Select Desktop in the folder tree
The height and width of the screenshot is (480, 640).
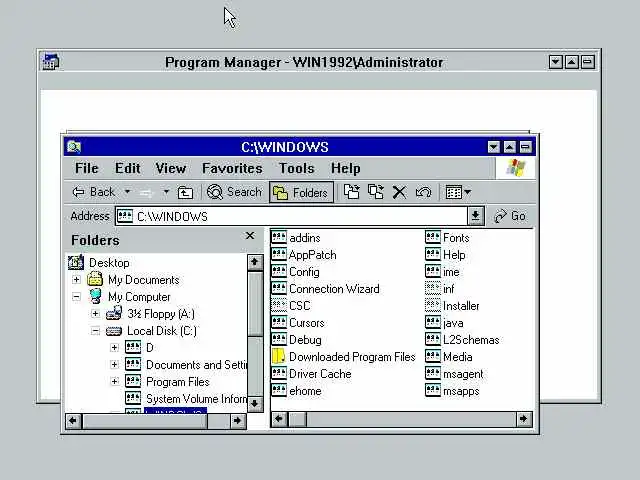point(109,263)
